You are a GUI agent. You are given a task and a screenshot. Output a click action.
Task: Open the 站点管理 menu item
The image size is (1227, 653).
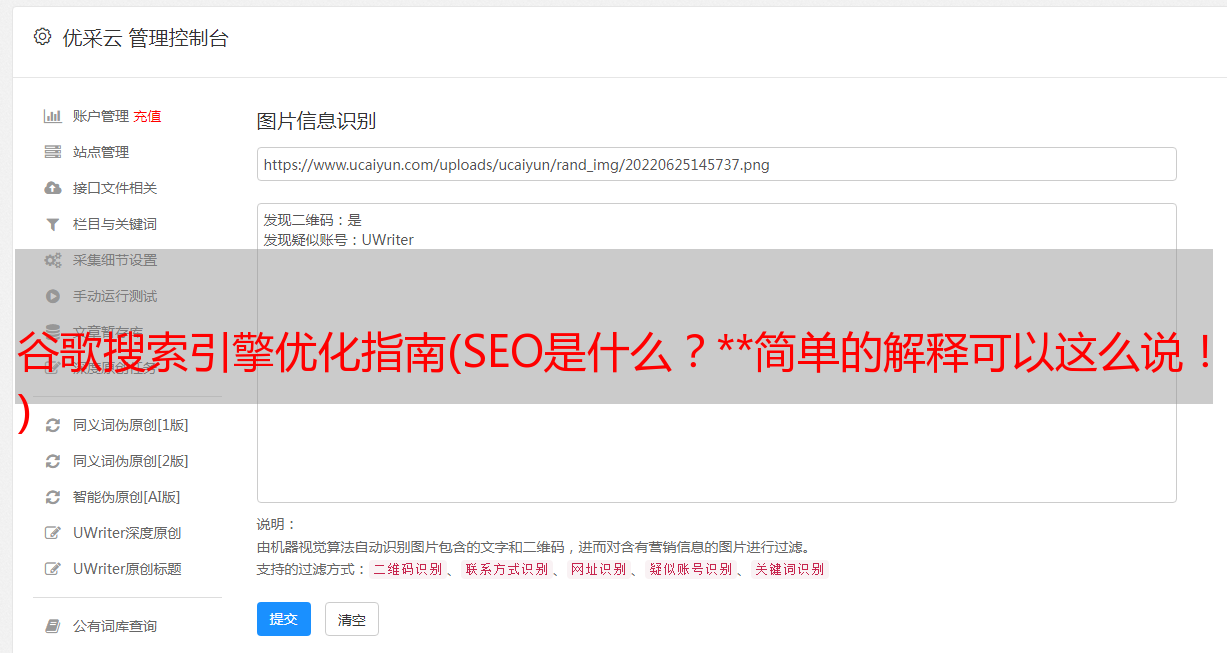[101, 152]
